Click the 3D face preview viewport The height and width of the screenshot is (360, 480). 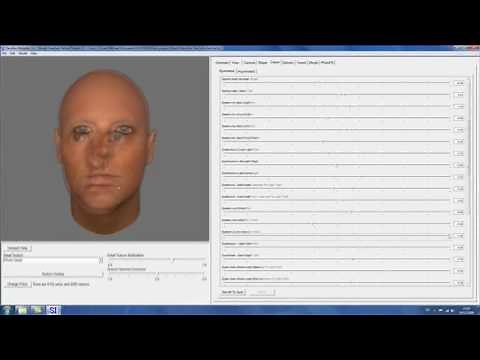click(x=105, y=149)
